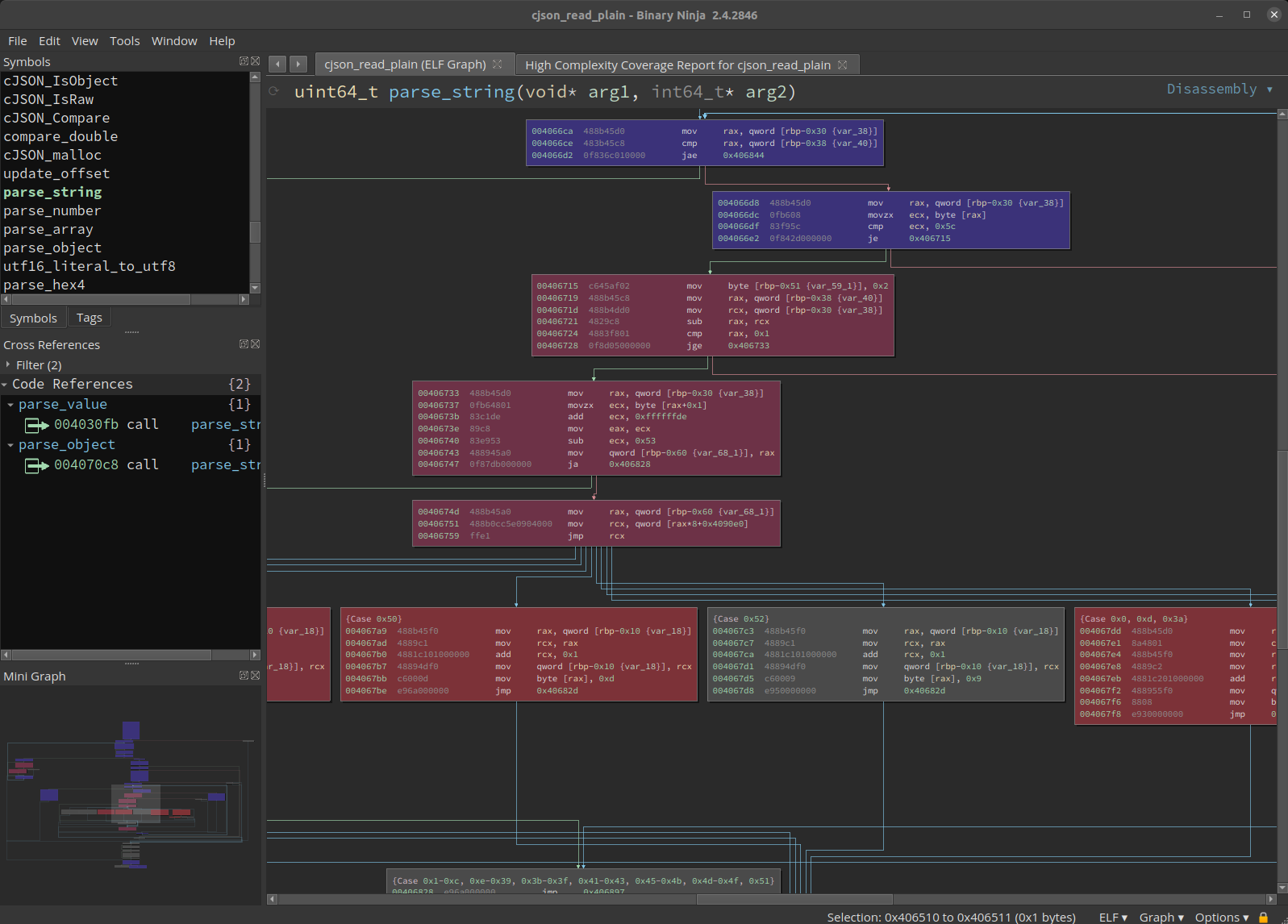Select the Symbols tab below the list
Image resolution: width=1288 pixels, height=924 pixels.
coord(33,318)
